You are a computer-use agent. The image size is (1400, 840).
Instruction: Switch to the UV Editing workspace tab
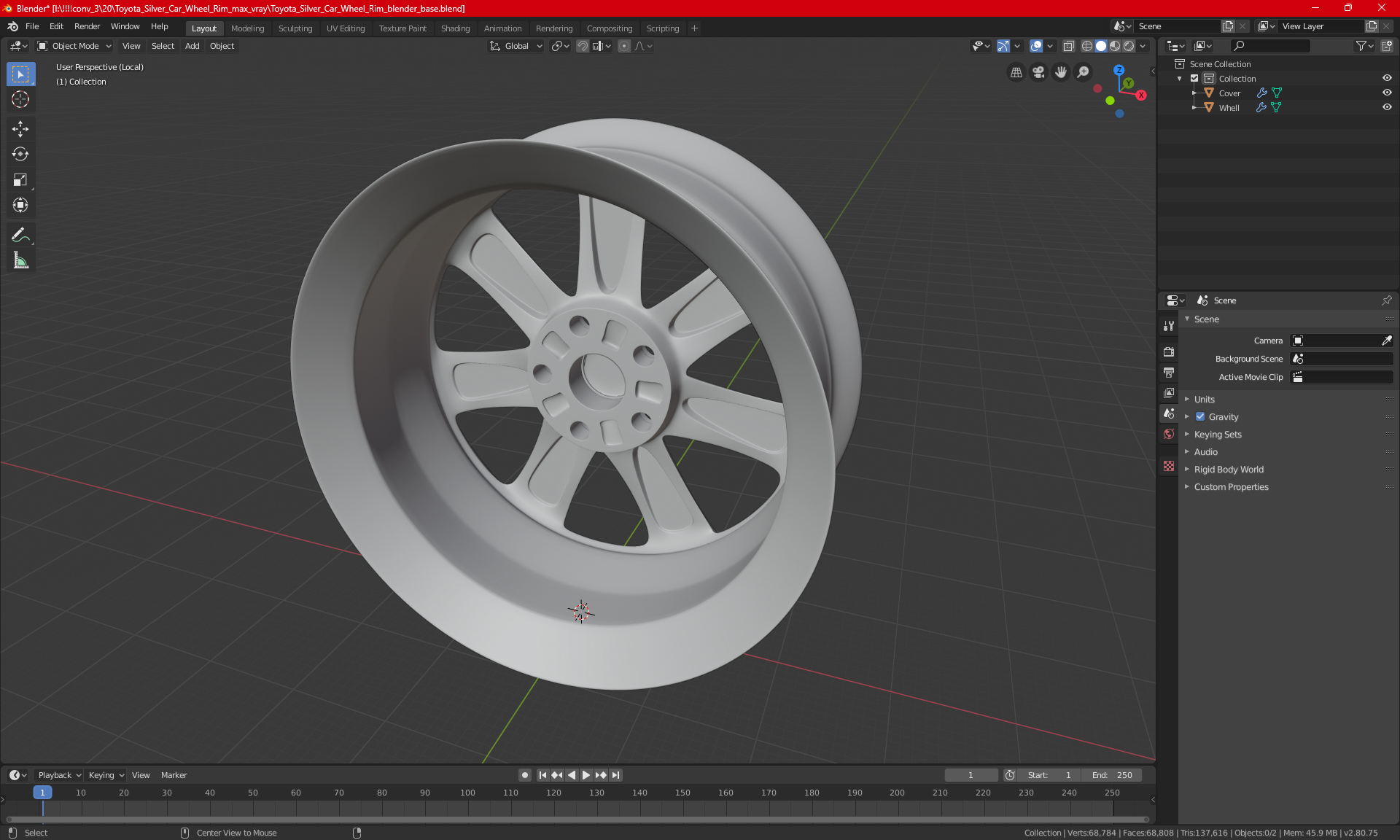(x=346, y=28)
